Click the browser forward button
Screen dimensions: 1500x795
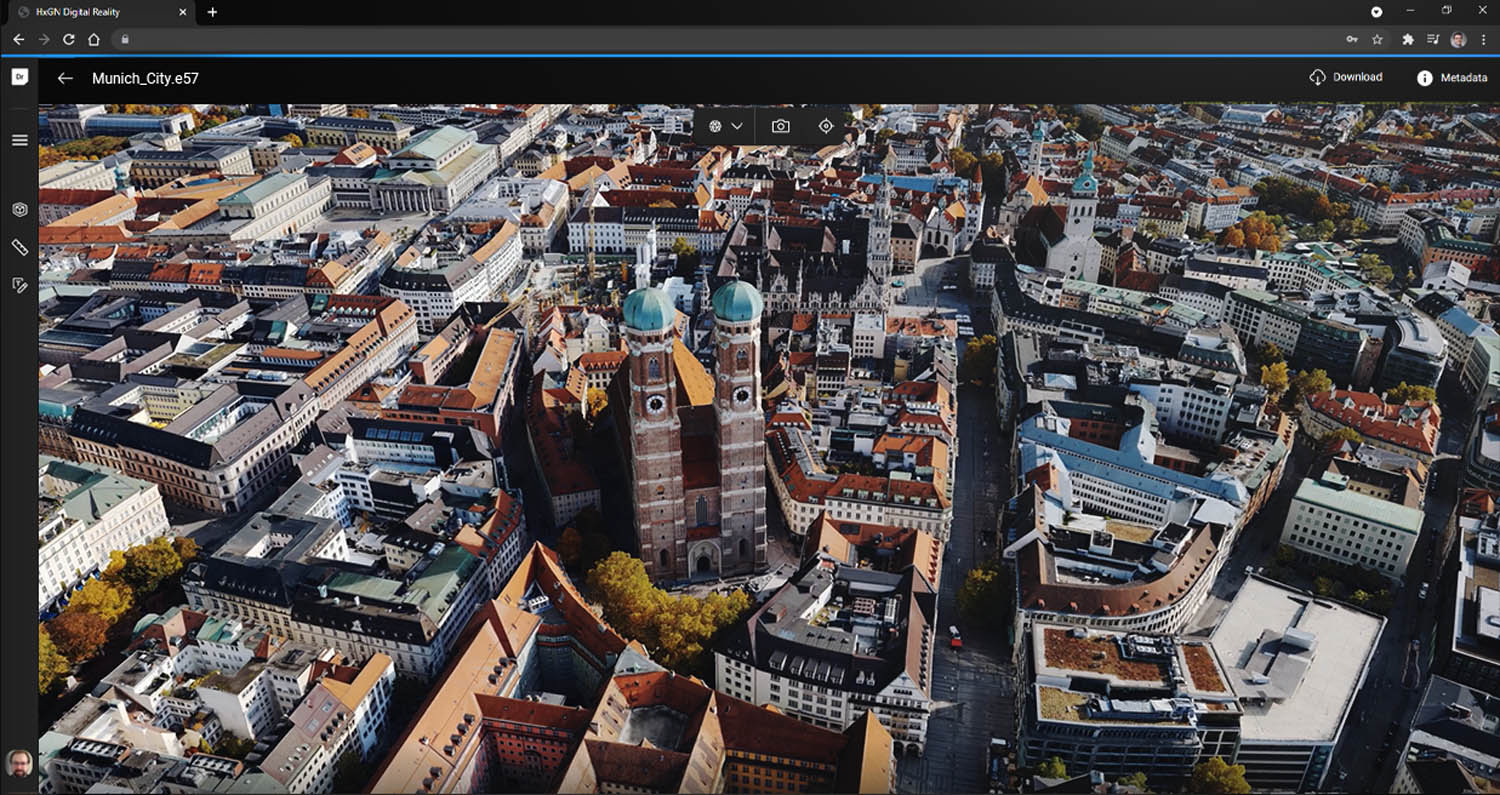[x=43, y=39]
